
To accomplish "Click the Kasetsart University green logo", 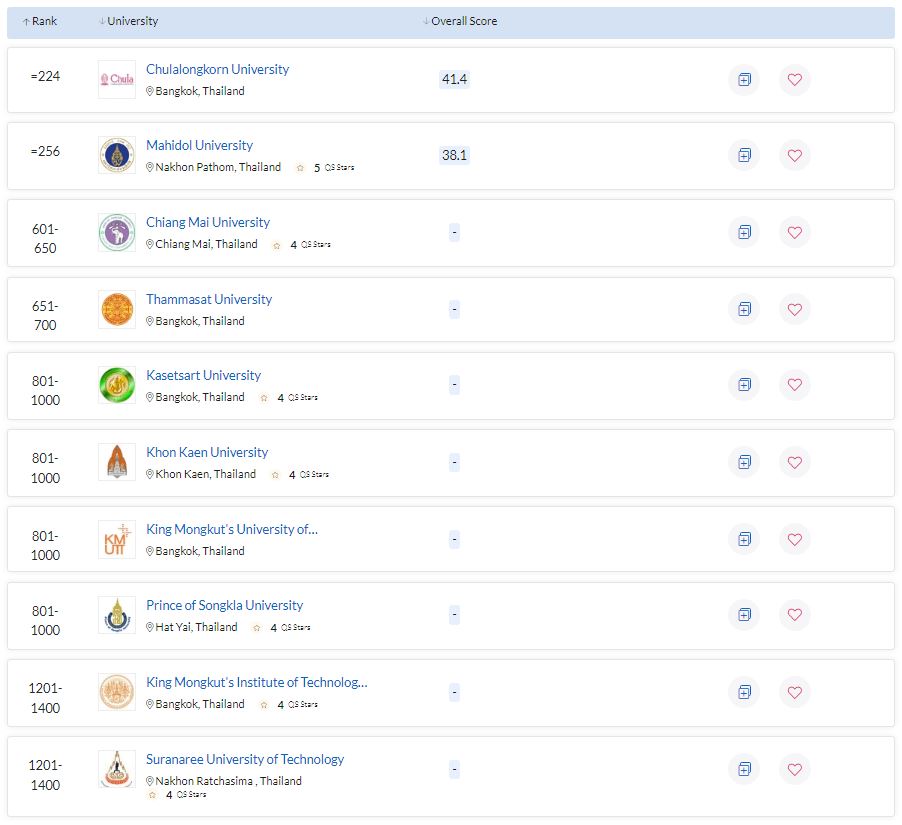I will [117, 384].
